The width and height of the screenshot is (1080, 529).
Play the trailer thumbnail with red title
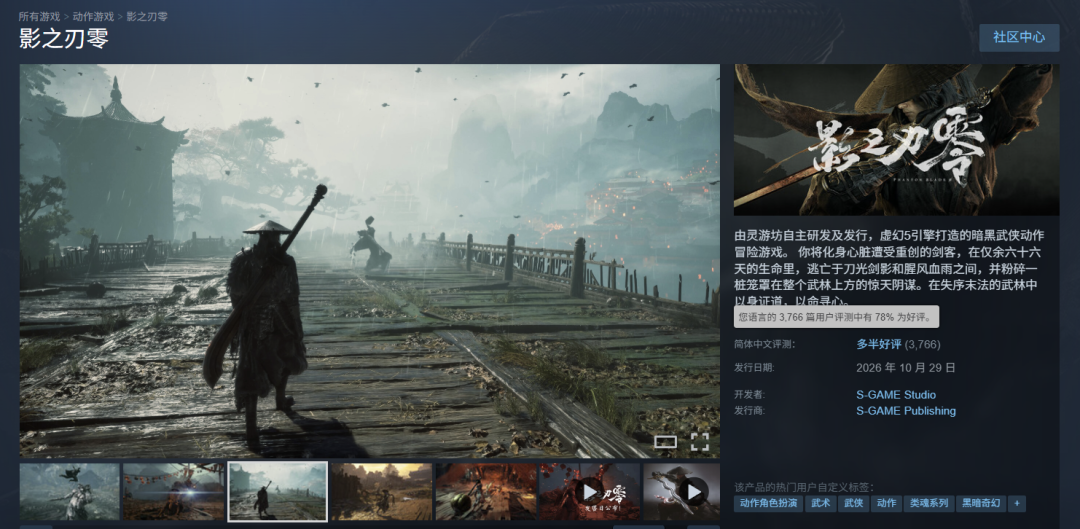click(590, 492)
